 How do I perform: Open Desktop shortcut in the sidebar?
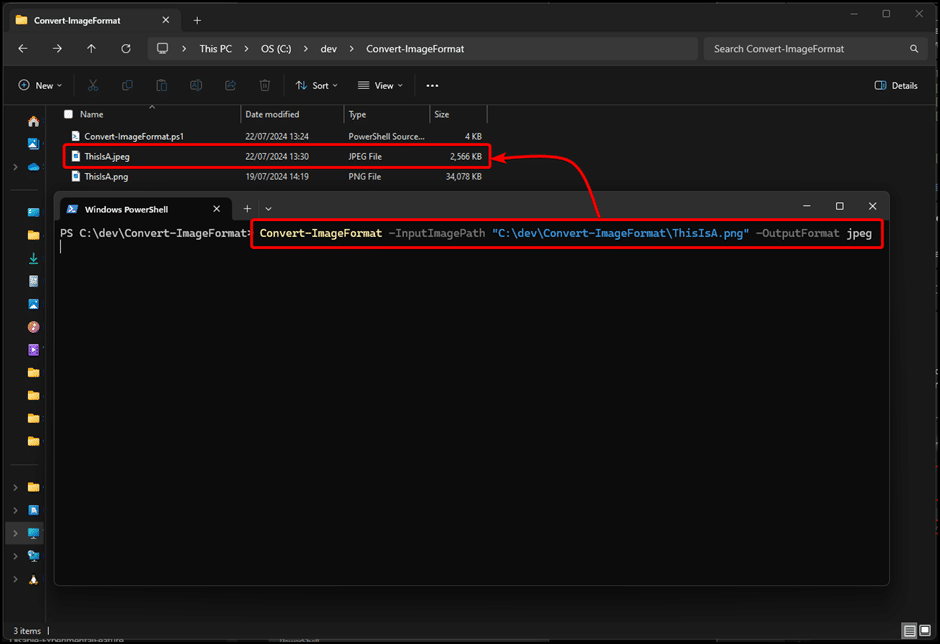click(x=34, y=212)
